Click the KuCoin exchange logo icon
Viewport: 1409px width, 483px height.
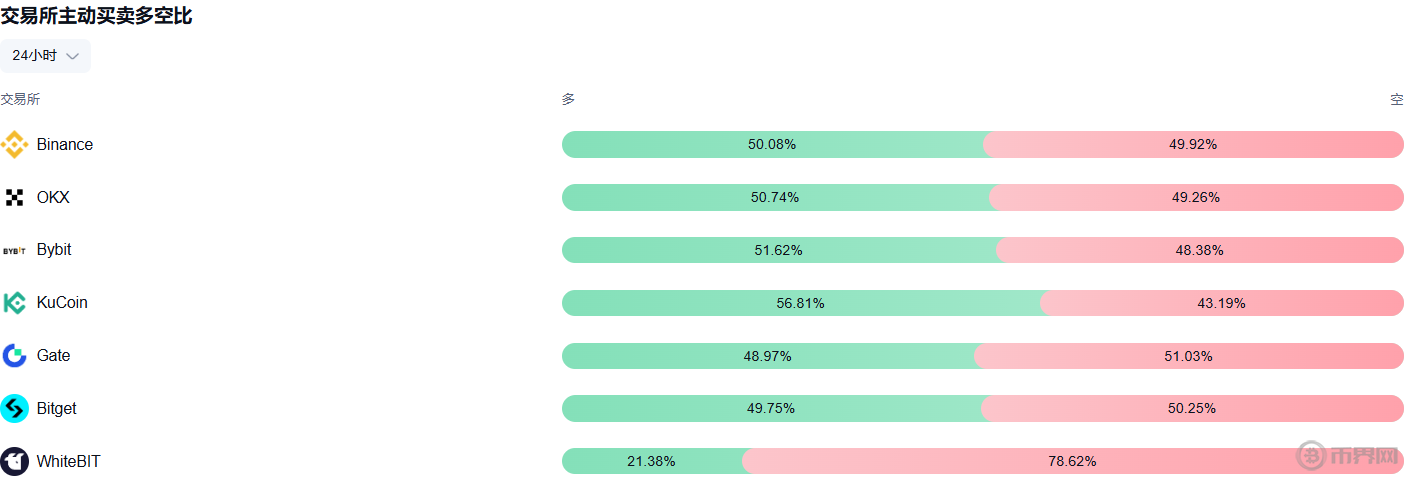tap(14, 303)
